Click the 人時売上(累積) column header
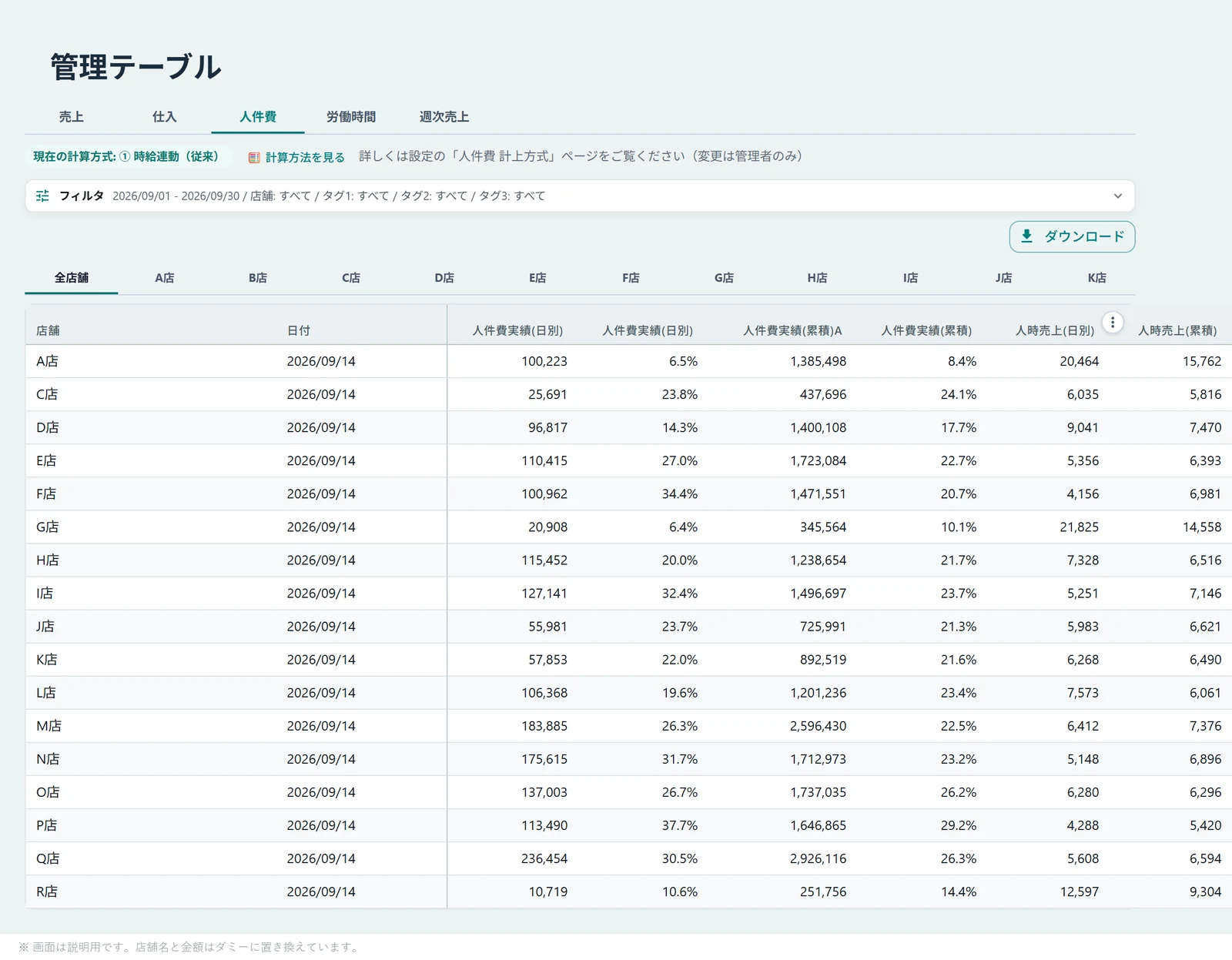The image size is (1232, 960). [1177, 330]
